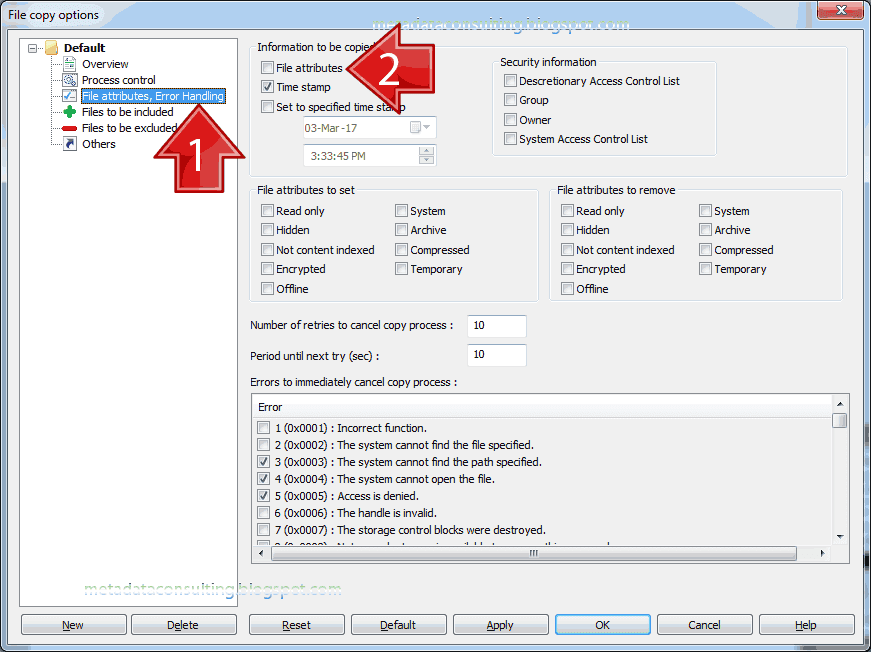Check the Archive attribute under File attributes to set
871x652 pixels.
coord(402,230)
